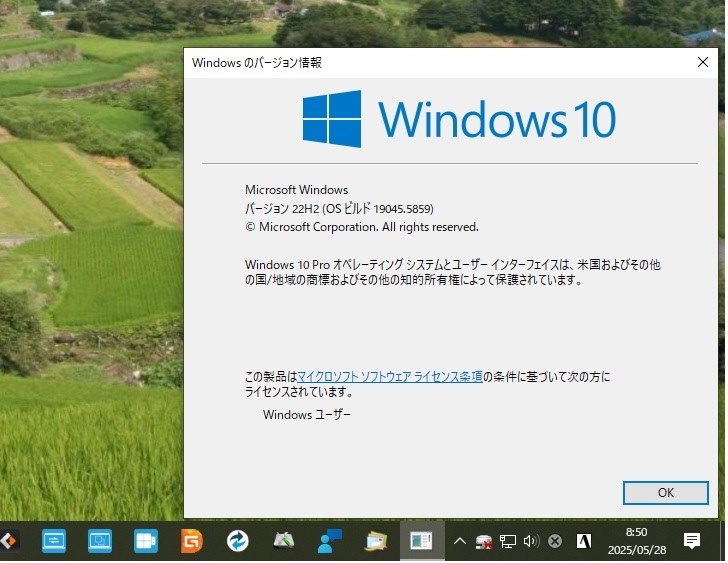Close the Windows version information dialog

tap(704, 63)
